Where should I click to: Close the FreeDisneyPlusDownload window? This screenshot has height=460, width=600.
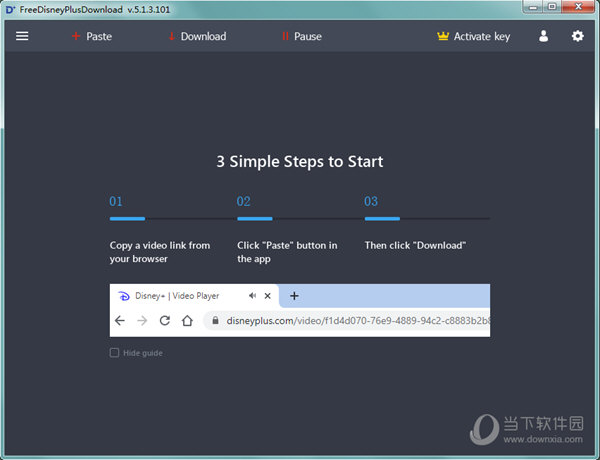pyautogui.click(x=579, y=7)
